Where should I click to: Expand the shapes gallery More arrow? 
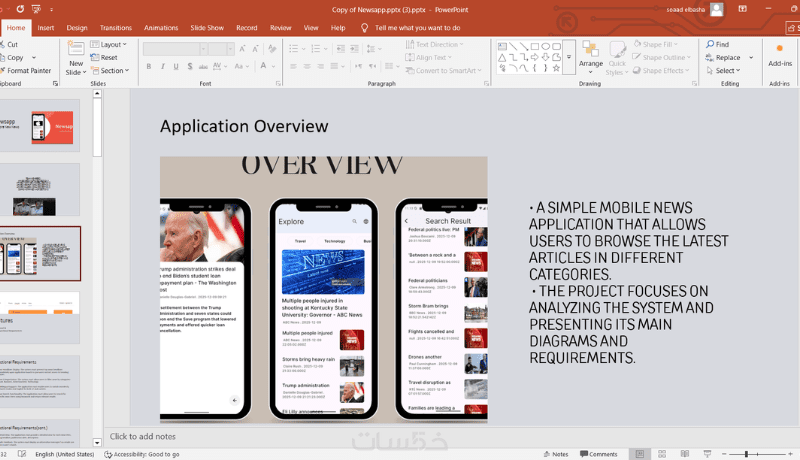(568, 57)
